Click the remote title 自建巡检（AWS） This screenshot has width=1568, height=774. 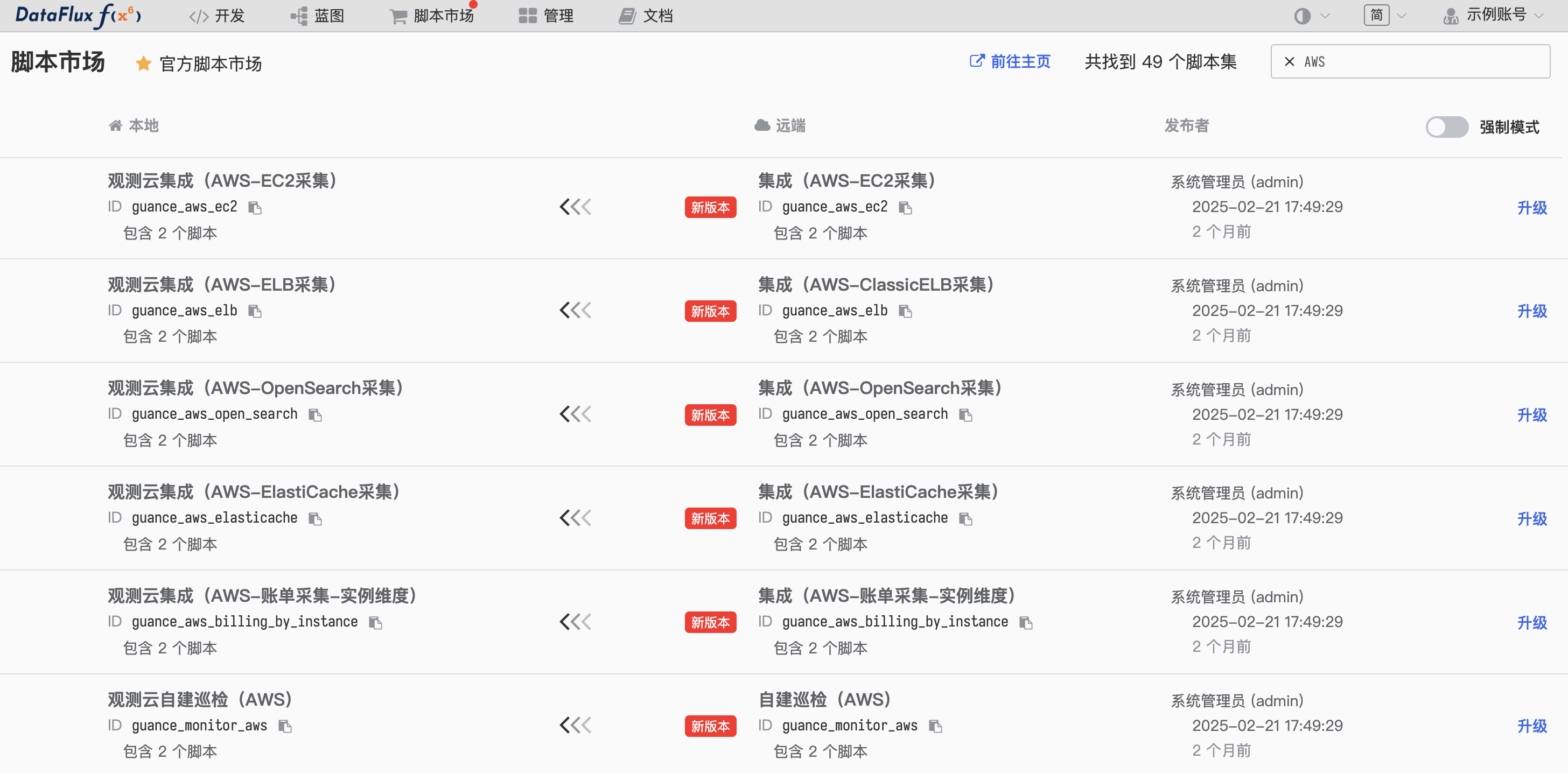pyautogui.click(x=827, y=699)
